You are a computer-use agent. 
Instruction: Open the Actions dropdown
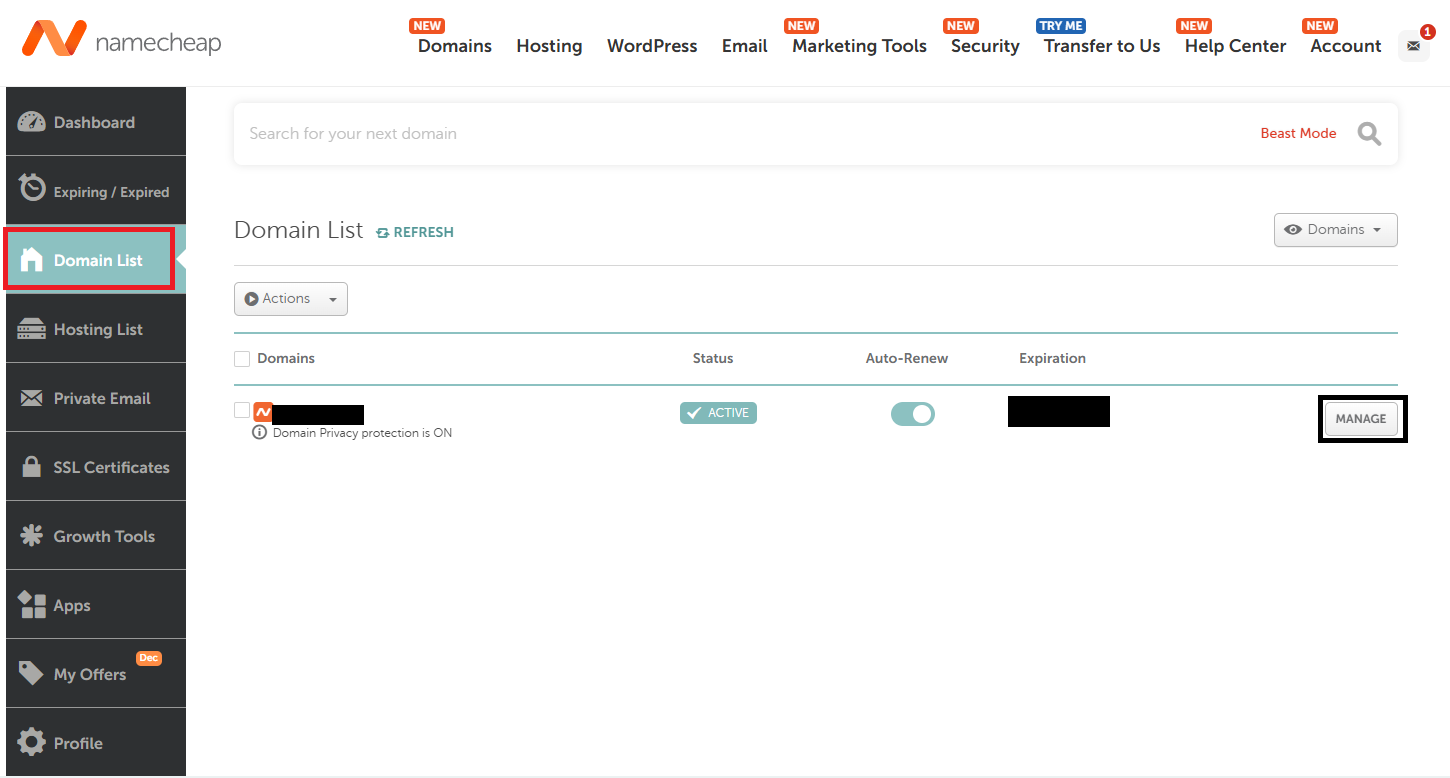pos(290,298)
